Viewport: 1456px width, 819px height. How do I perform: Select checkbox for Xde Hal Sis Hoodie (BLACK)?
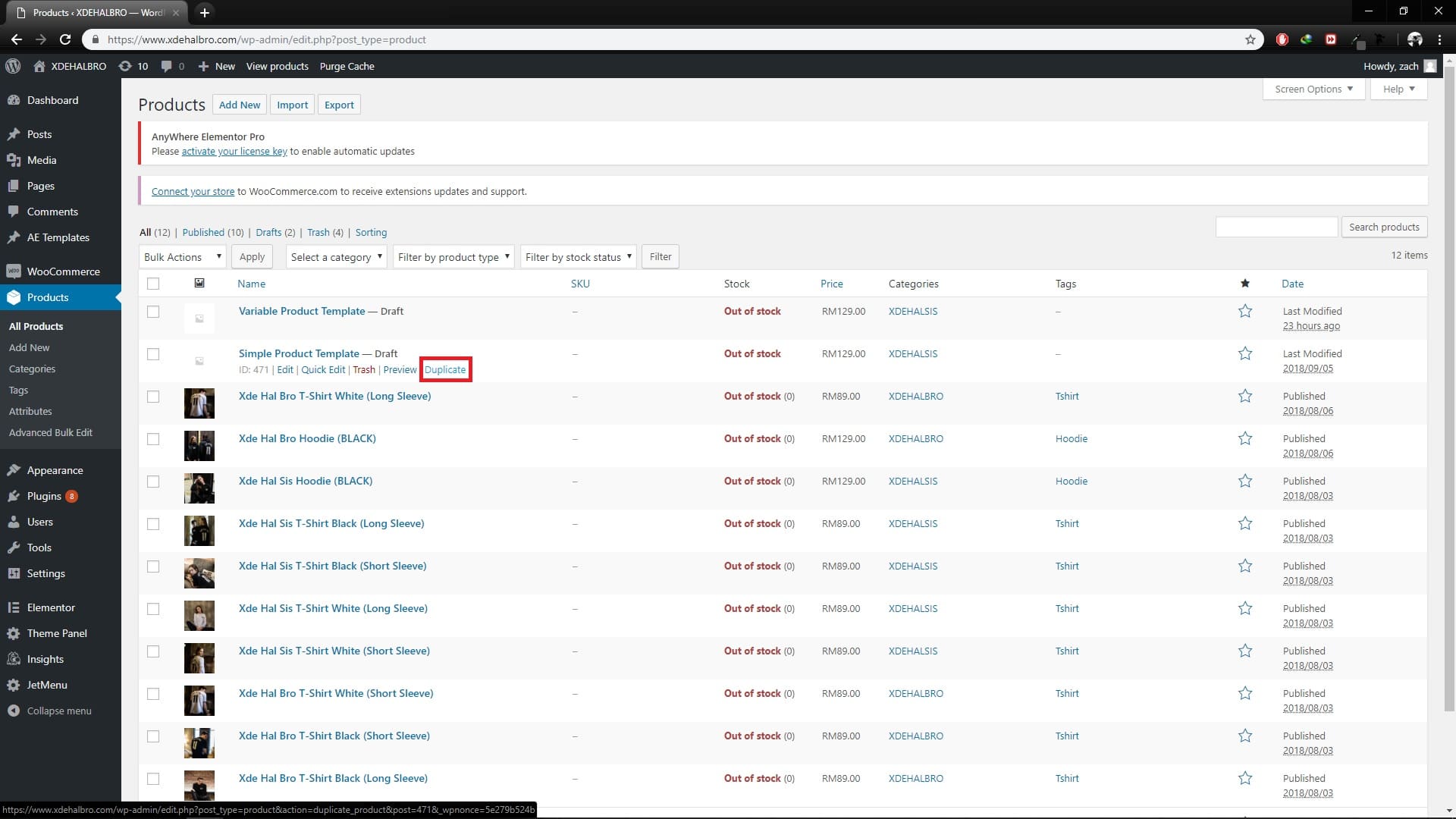(x=153, y=482)
